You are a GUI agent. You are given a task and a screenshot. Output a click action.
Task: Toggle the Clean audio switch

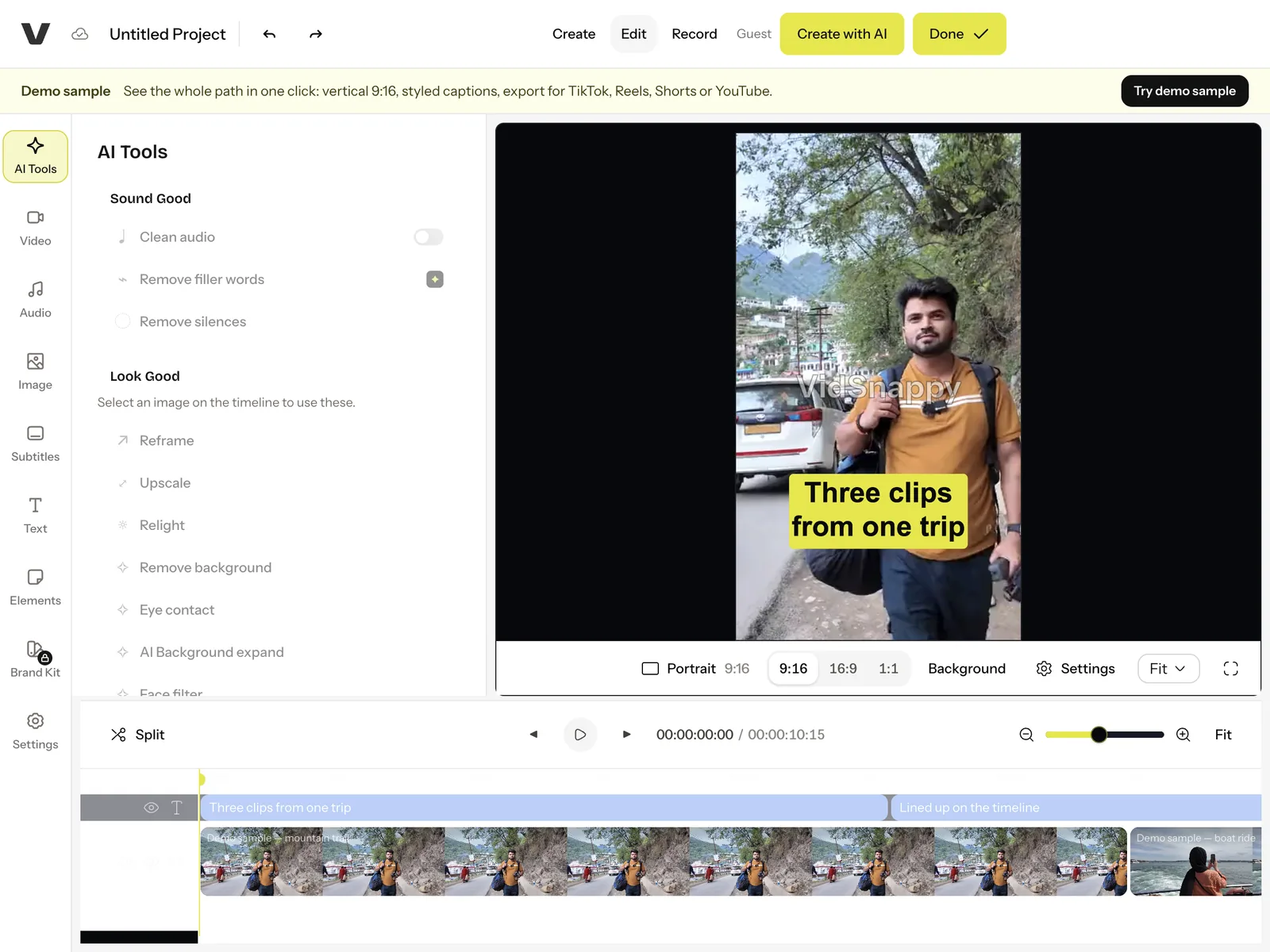coord(429,237)
